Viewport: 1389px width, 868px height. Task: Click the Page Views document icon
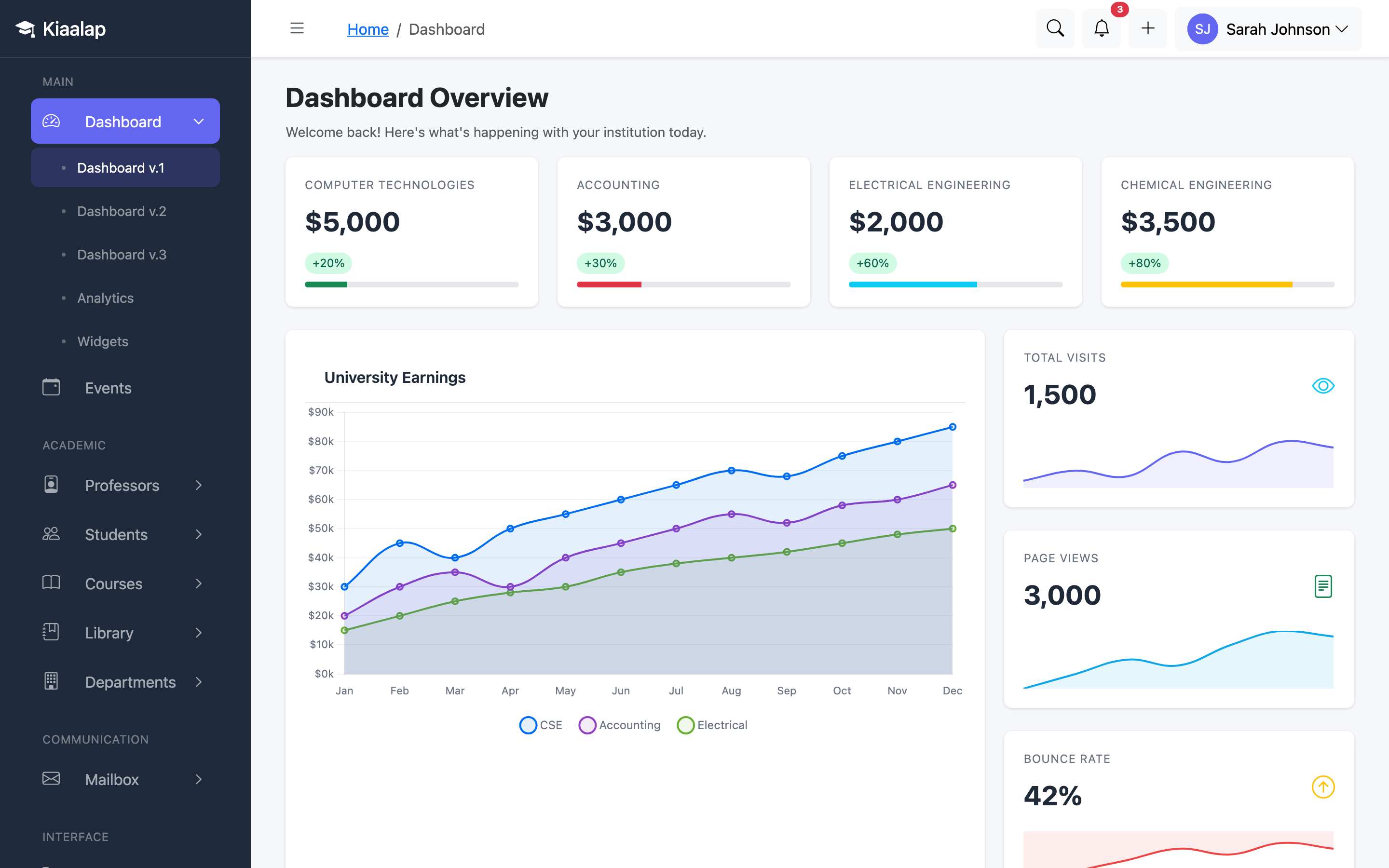1323,587
